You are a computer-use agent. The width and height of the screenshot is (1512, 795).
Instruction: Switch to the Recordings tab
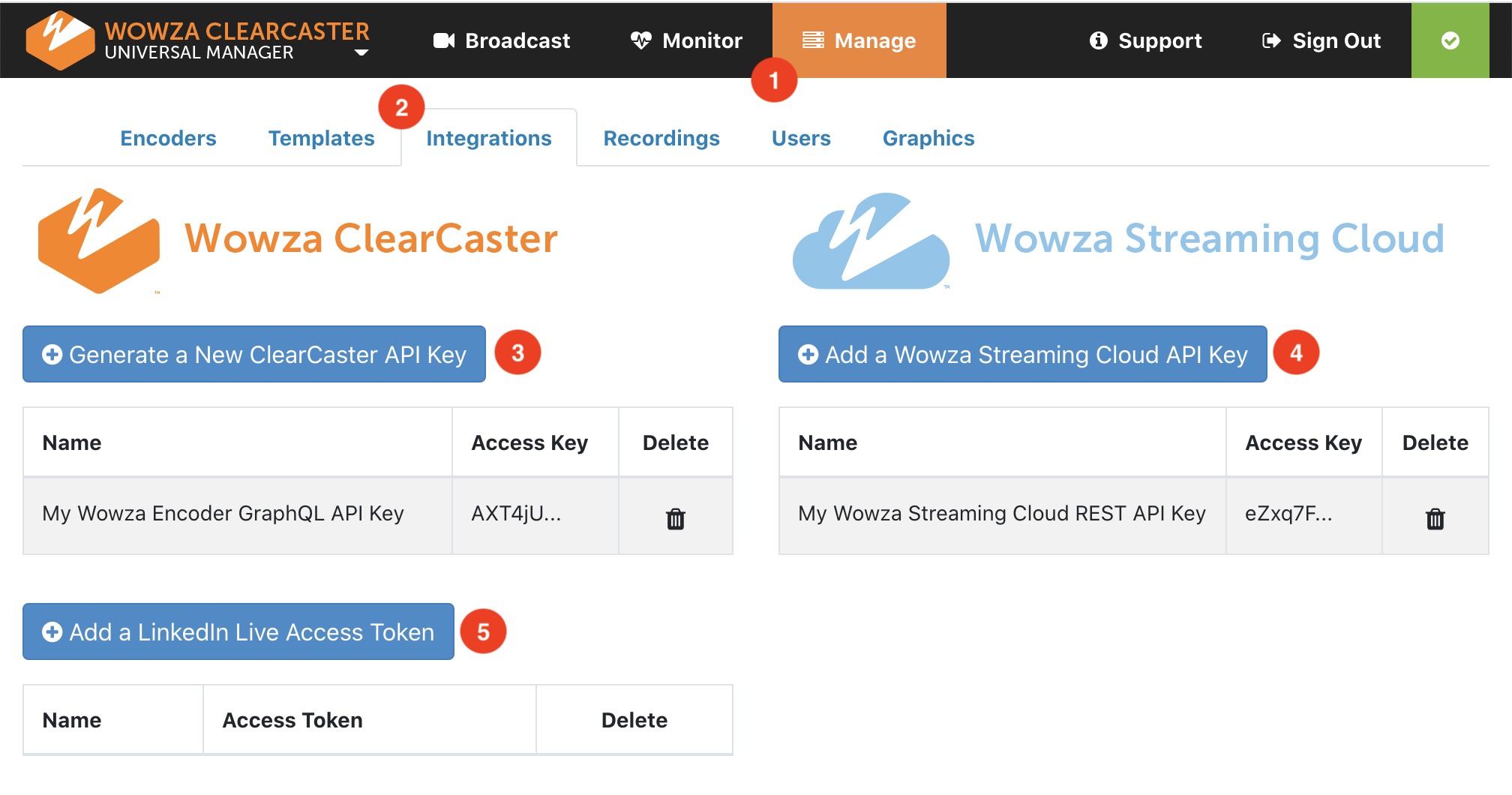[x=661, y=138]
